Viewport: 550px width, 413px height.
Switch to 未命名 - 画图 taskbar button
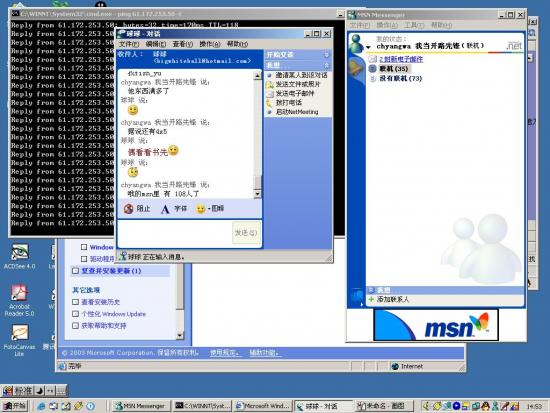tap(383, 406)
